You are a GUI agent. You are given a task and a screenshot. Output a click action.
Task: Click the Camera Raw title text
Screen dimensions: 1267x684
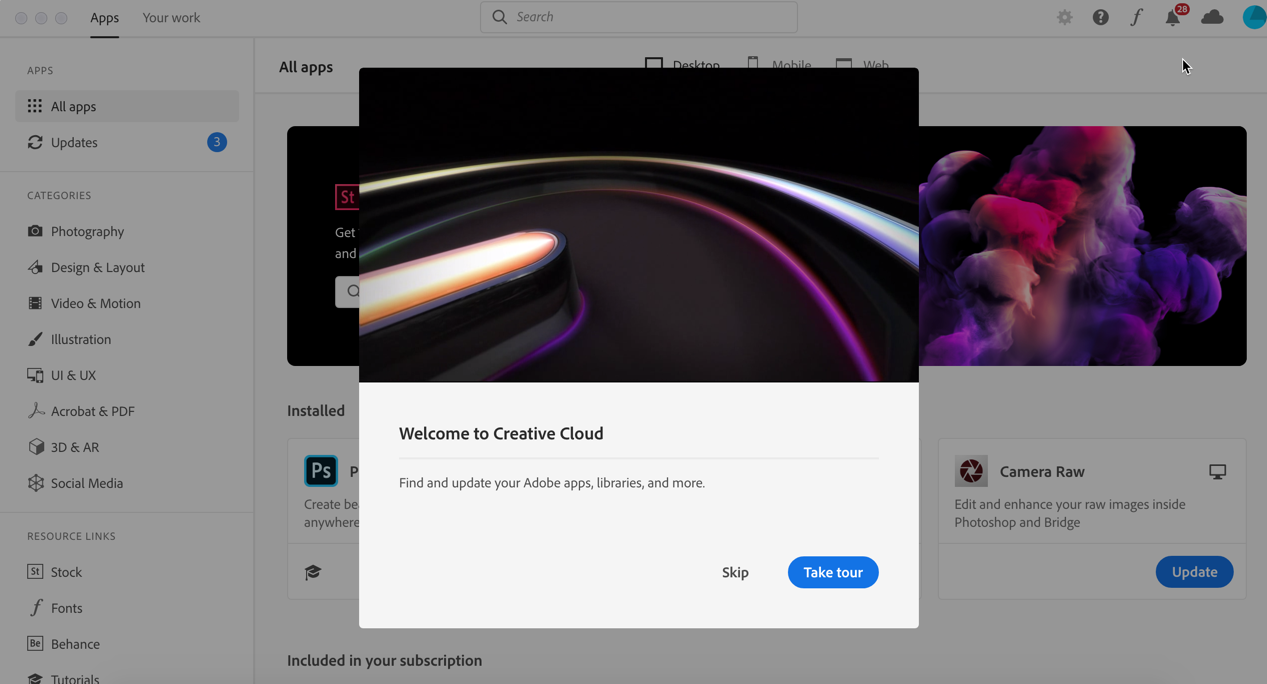(1042, 471)
